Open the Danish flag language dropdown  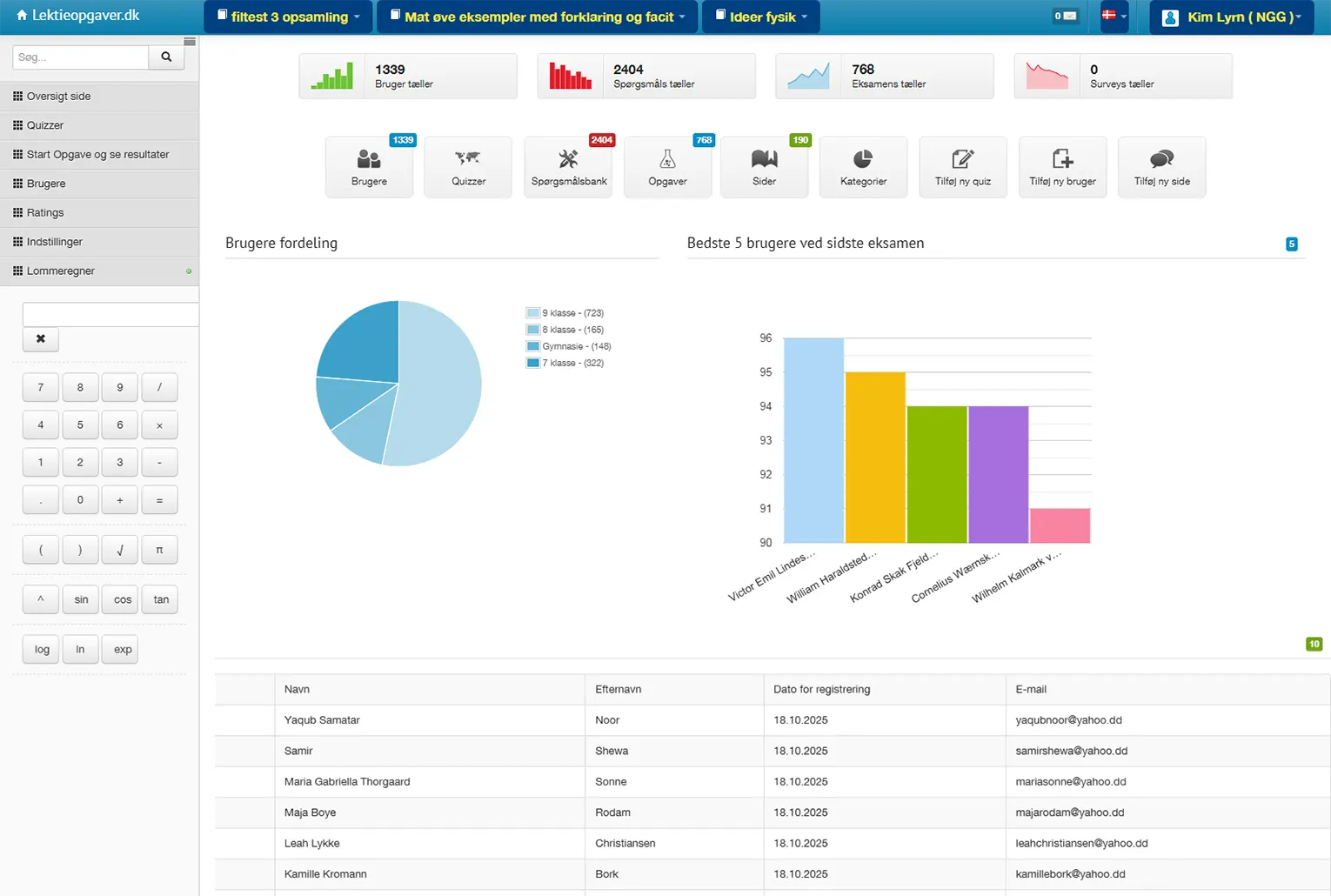(x=1114, y=17)
